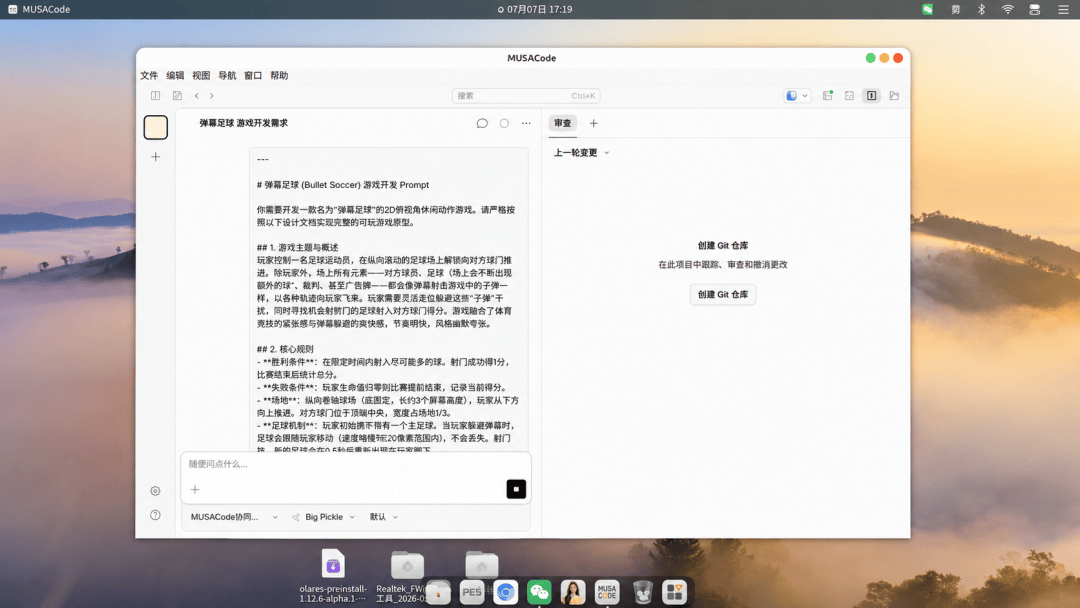
Task: Open the help question mark icon
Action: pos(156,515)
